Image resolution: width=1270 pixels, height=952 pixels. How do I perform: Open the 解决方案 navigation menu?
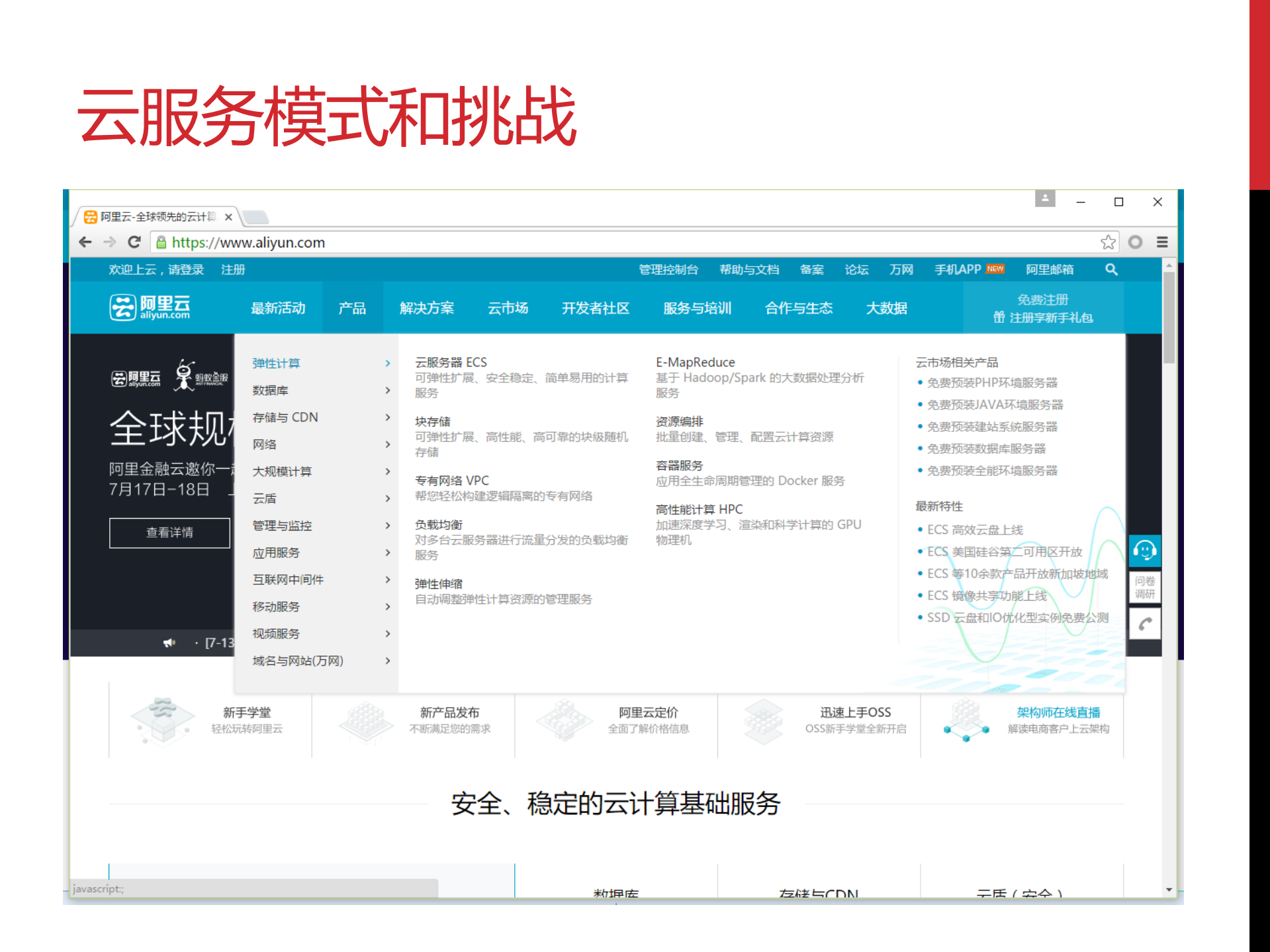427,307
